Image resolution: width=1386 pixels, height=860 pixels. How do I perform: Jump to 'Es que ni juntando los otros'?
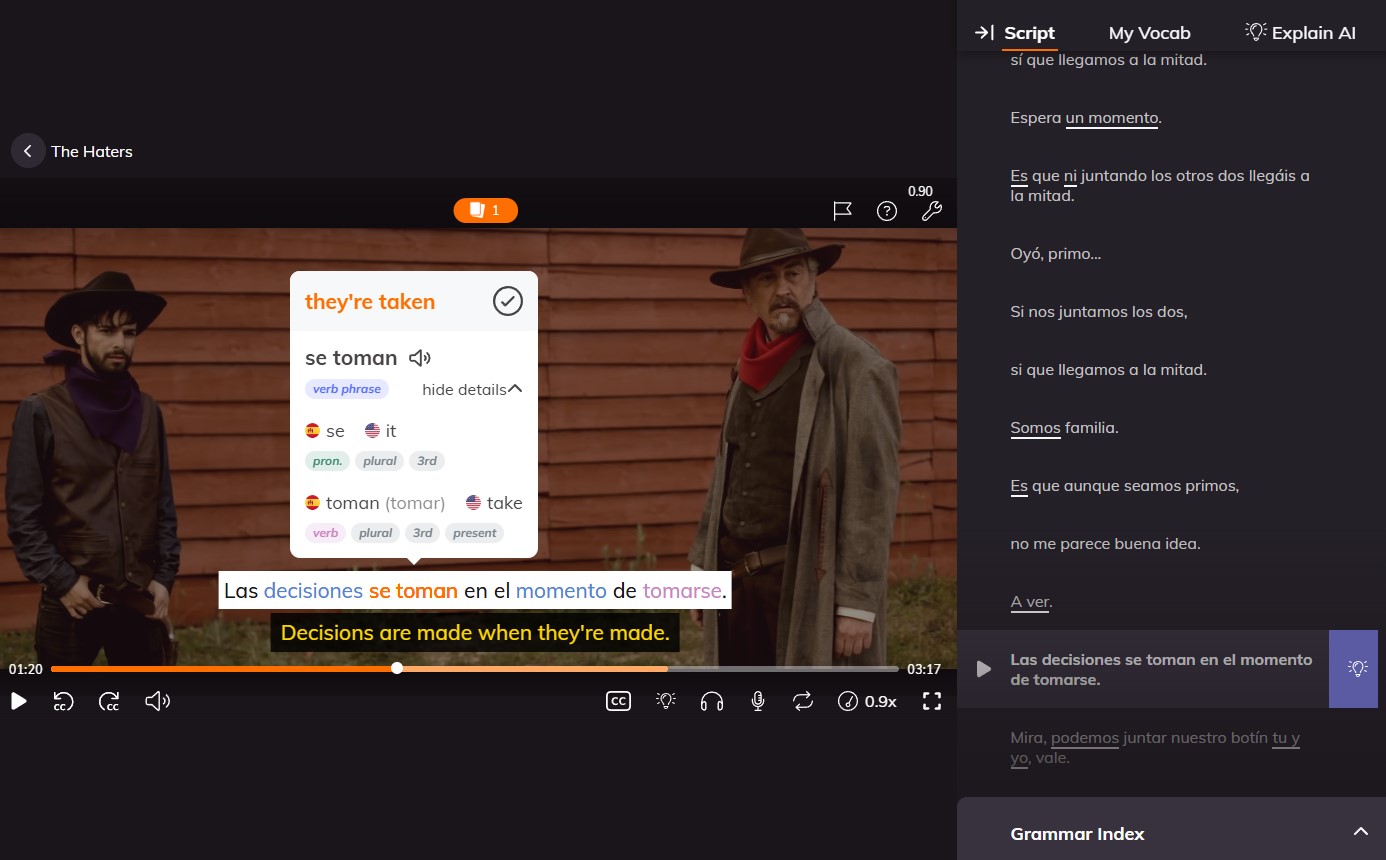1160,186
